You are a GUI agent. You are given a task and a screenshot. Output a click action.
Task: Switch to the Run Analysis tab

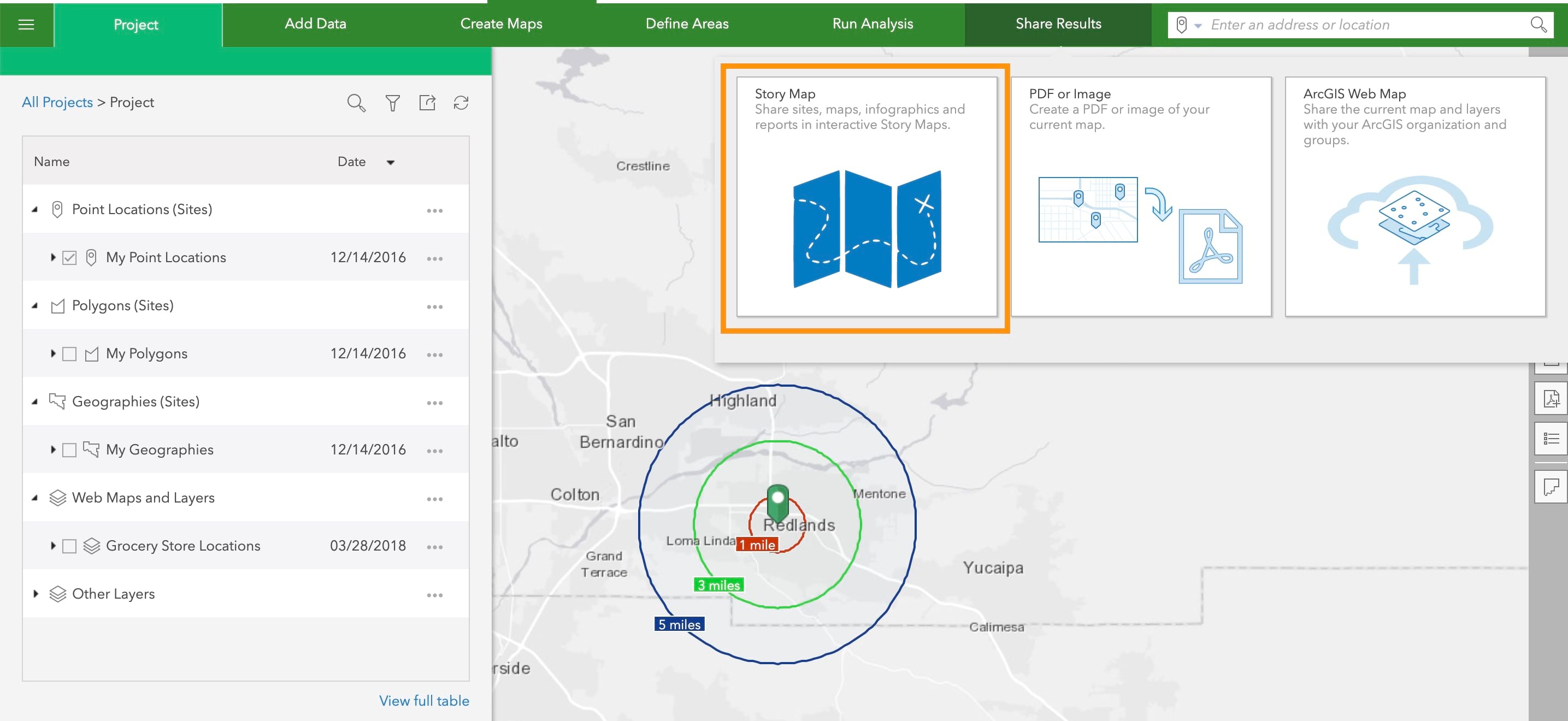(873, 23)
